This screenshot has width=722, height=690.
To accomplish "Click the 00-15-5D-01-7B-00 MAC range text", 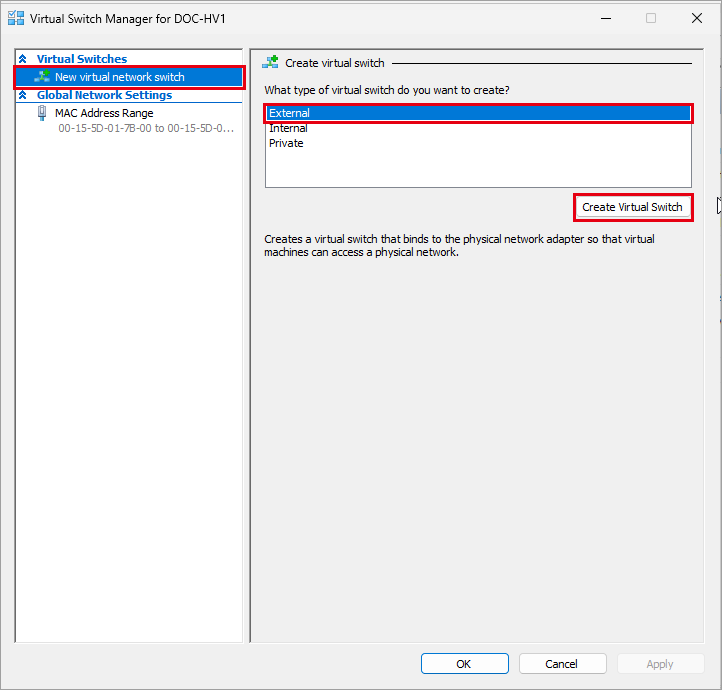I will (x=146, y=128).
